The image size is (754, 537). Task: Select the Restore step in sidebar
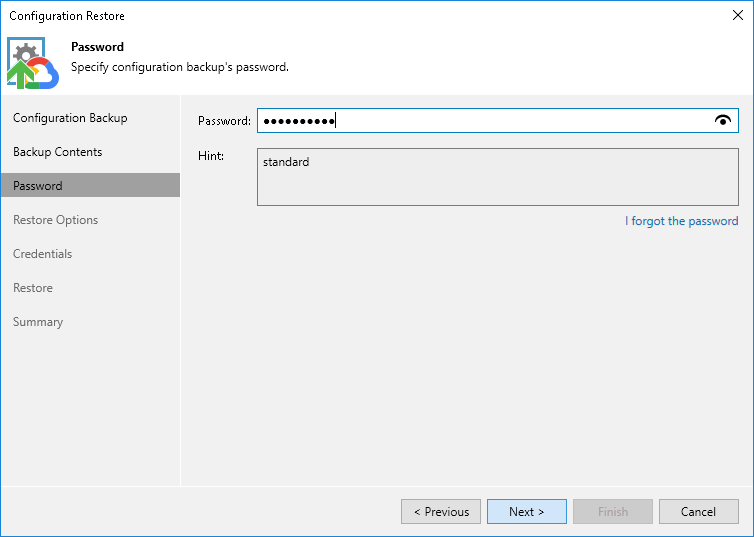(33, 288)
